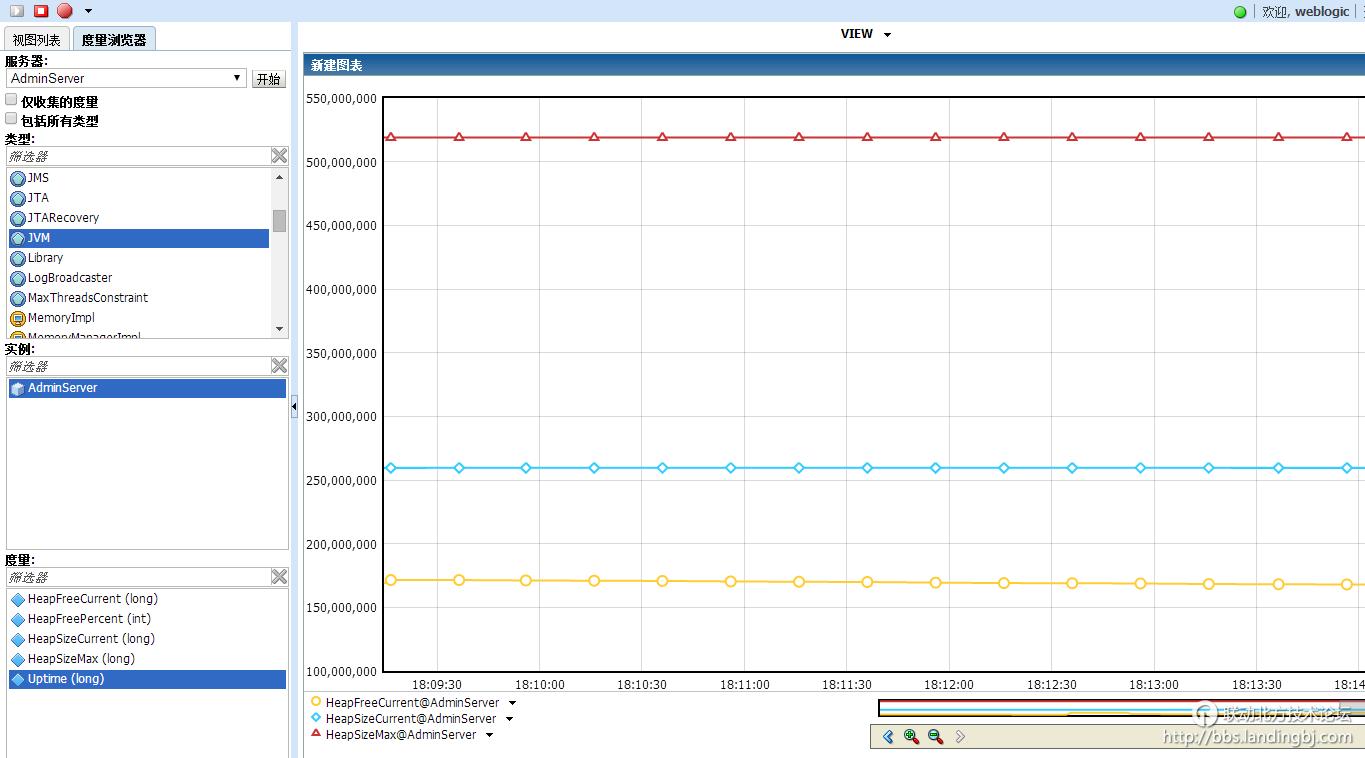The height and width of the screenshot is (758, 1365).
Task: Type in the 实例 filter input field
Action: pos(138,366)
